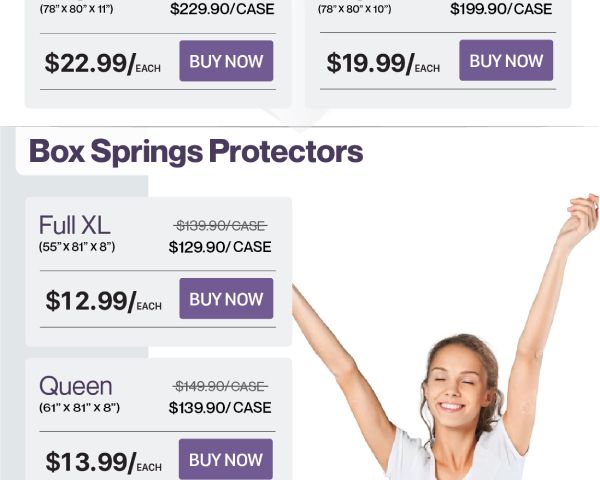Click the $19.99 each price
This screenshot has width=600, height=480.
tap(381, 63)
